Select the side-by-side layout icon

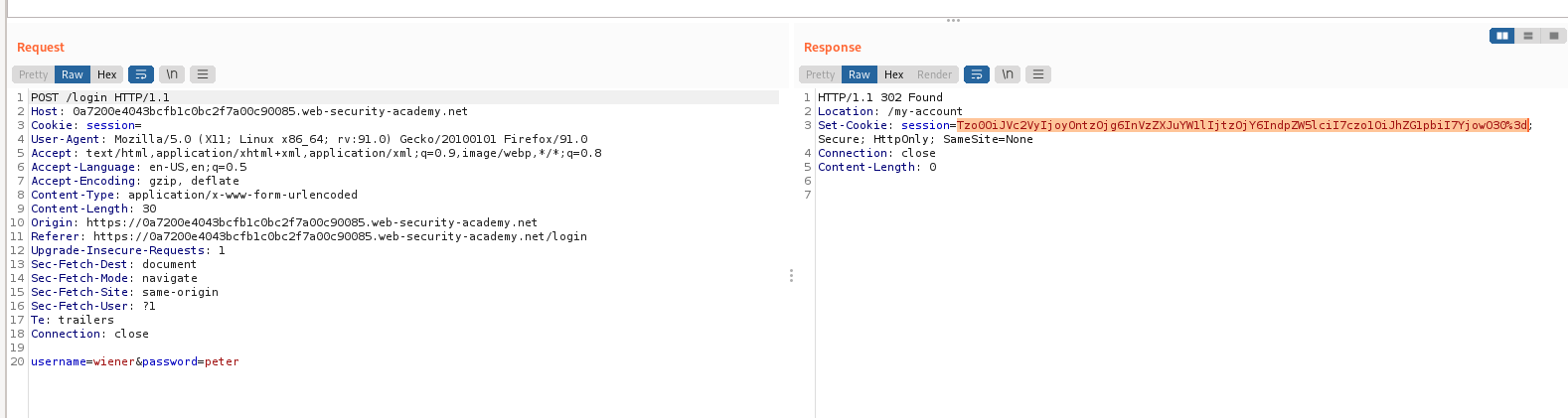coord(1501,36)
